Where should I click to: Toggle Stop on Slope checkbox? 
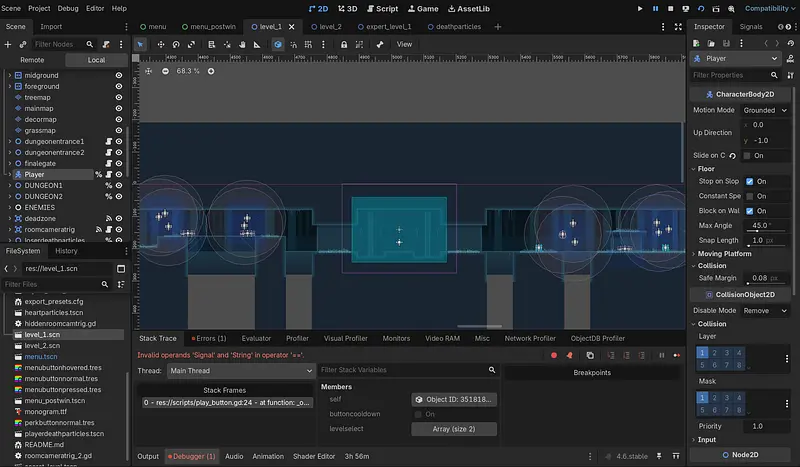[749, 182]
